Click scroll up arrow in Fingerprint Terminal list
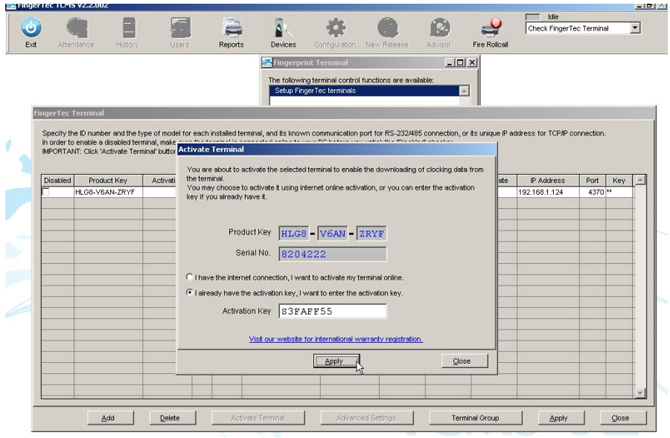Viewport: 670px width, 438px height. [464, 91]
